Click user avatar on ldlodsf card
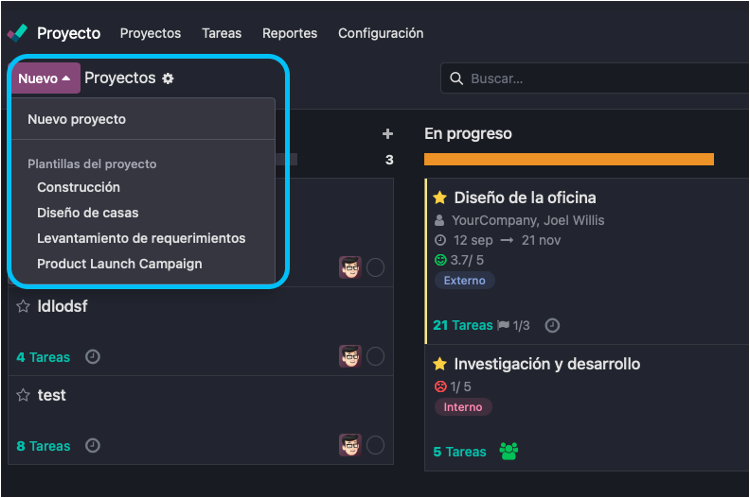750x498 pixels. [350, 356]
